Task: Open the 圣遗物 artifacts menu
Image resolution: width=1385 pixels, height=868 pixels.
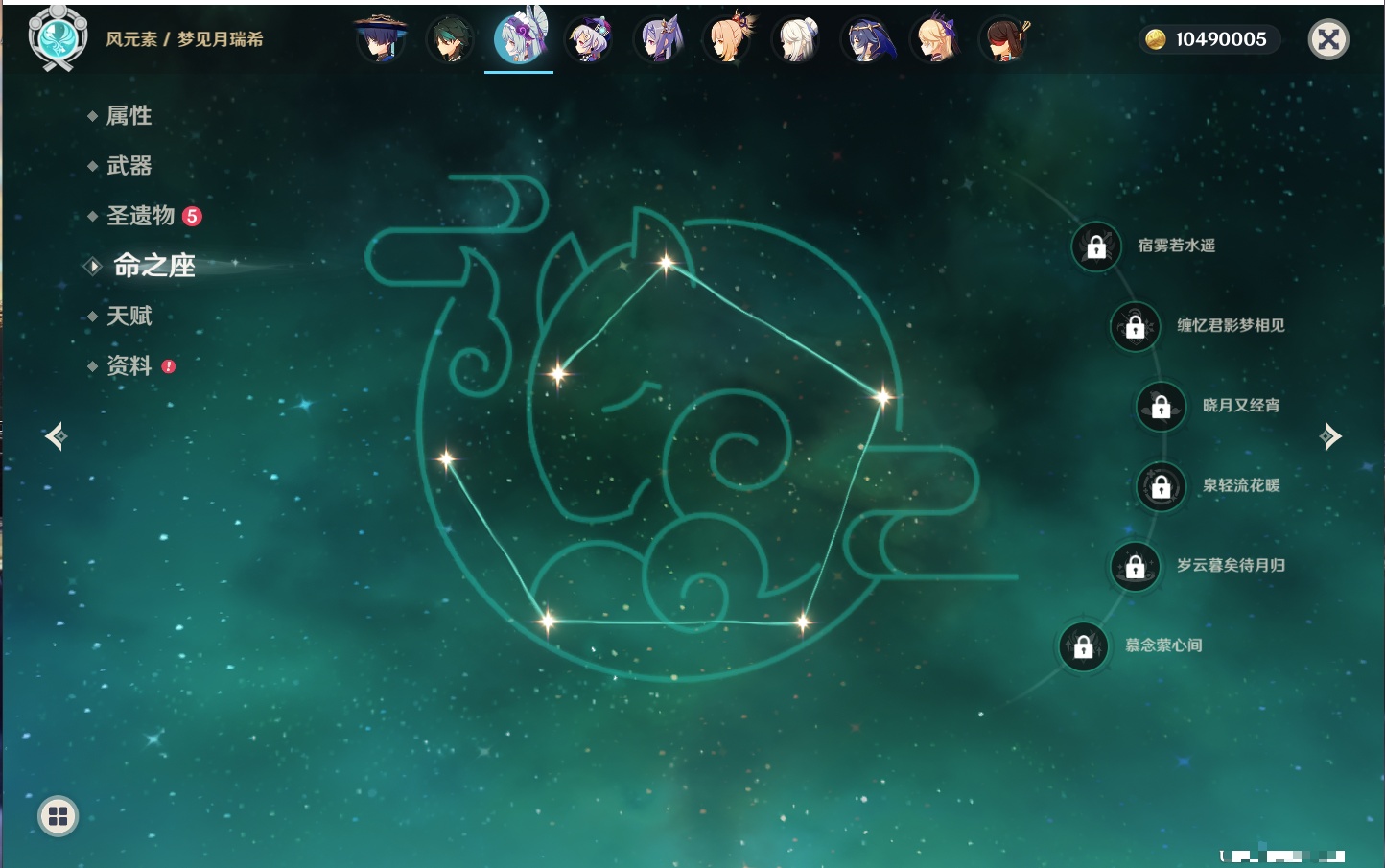Action: coord(140,216)
